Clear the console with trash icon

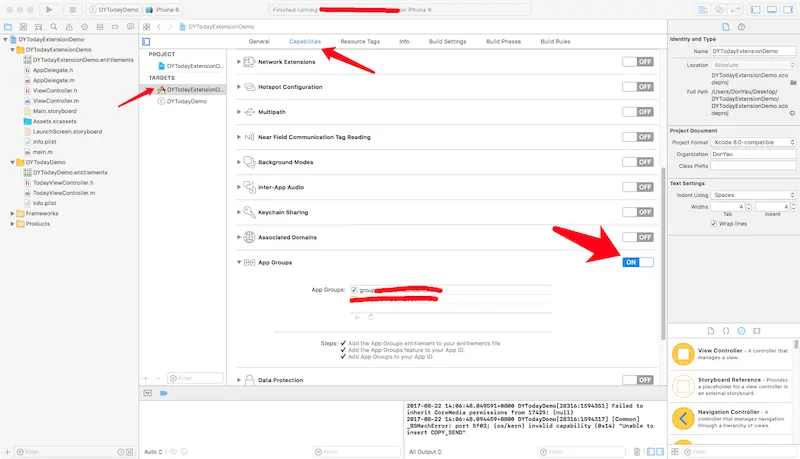(x=637, y=452)
